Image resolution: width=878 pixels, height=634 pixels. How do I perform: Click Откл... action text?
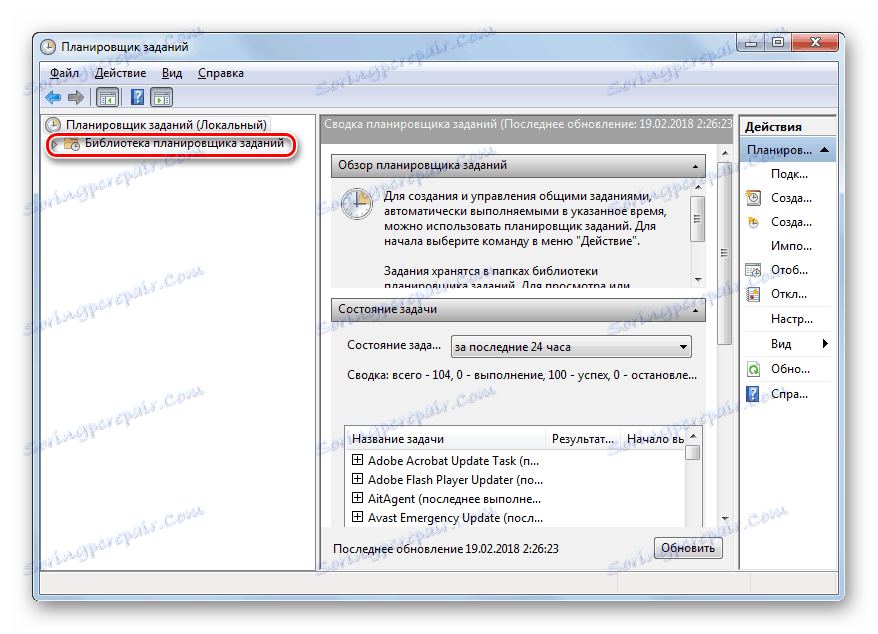[x=789, y=294]
